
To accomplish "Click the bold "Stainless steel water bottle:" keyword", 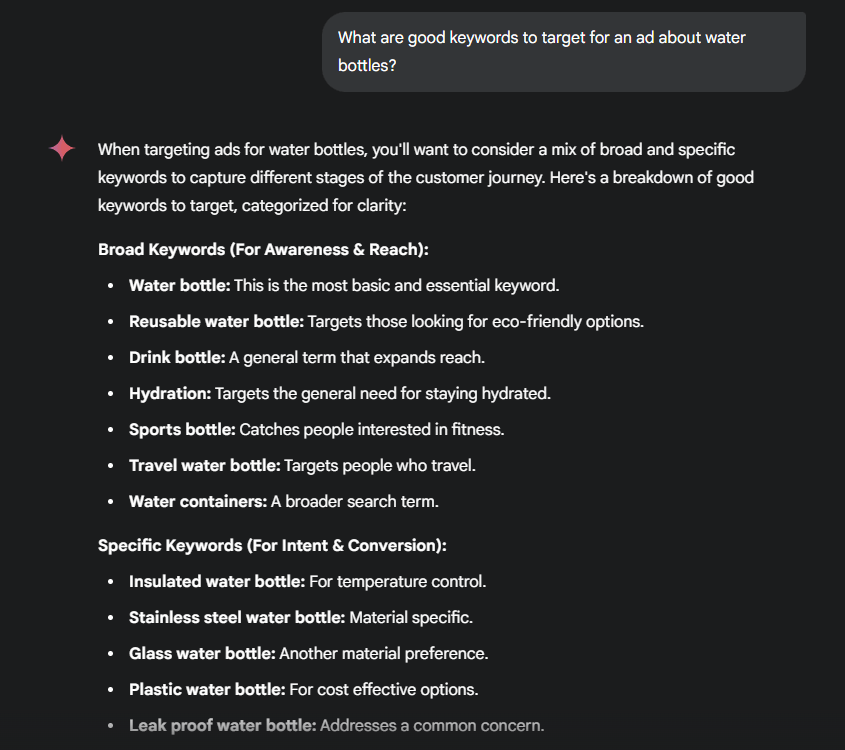I will click(x=237, y=617).
